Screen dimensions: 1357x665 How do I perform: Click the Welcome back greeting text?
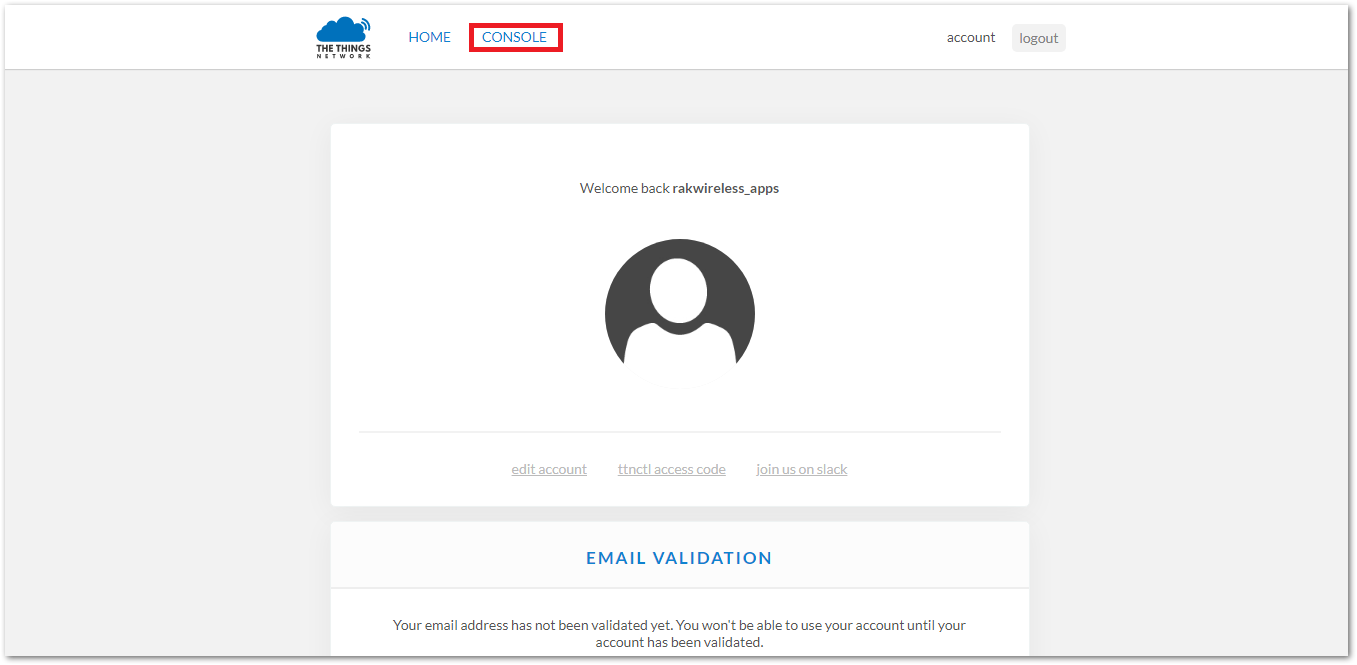click(624, 188)
